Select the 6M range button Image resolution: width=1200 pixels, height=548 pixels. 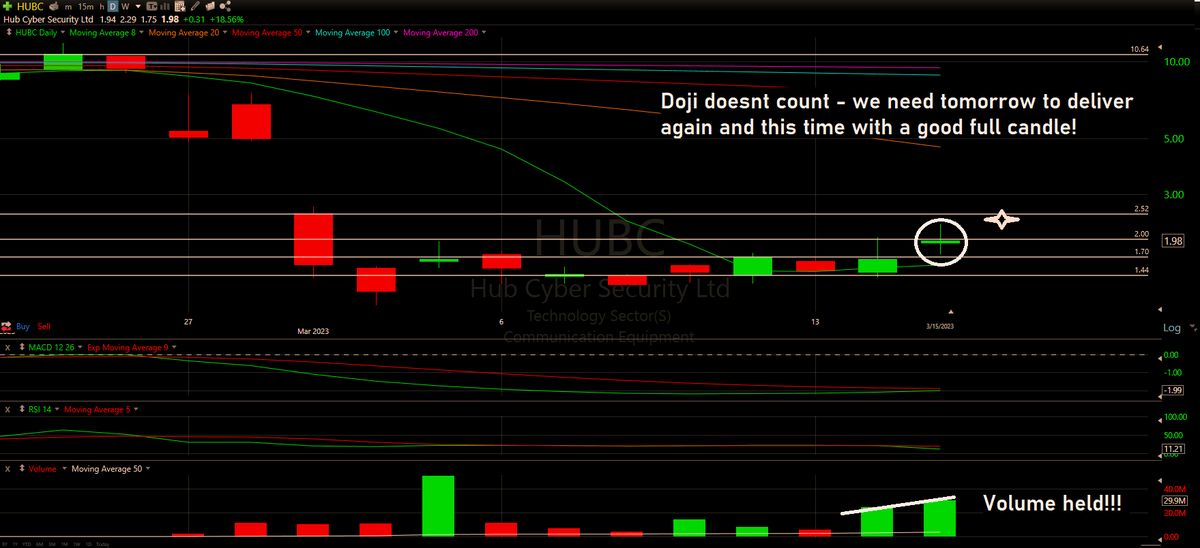(x=39, y=544)
